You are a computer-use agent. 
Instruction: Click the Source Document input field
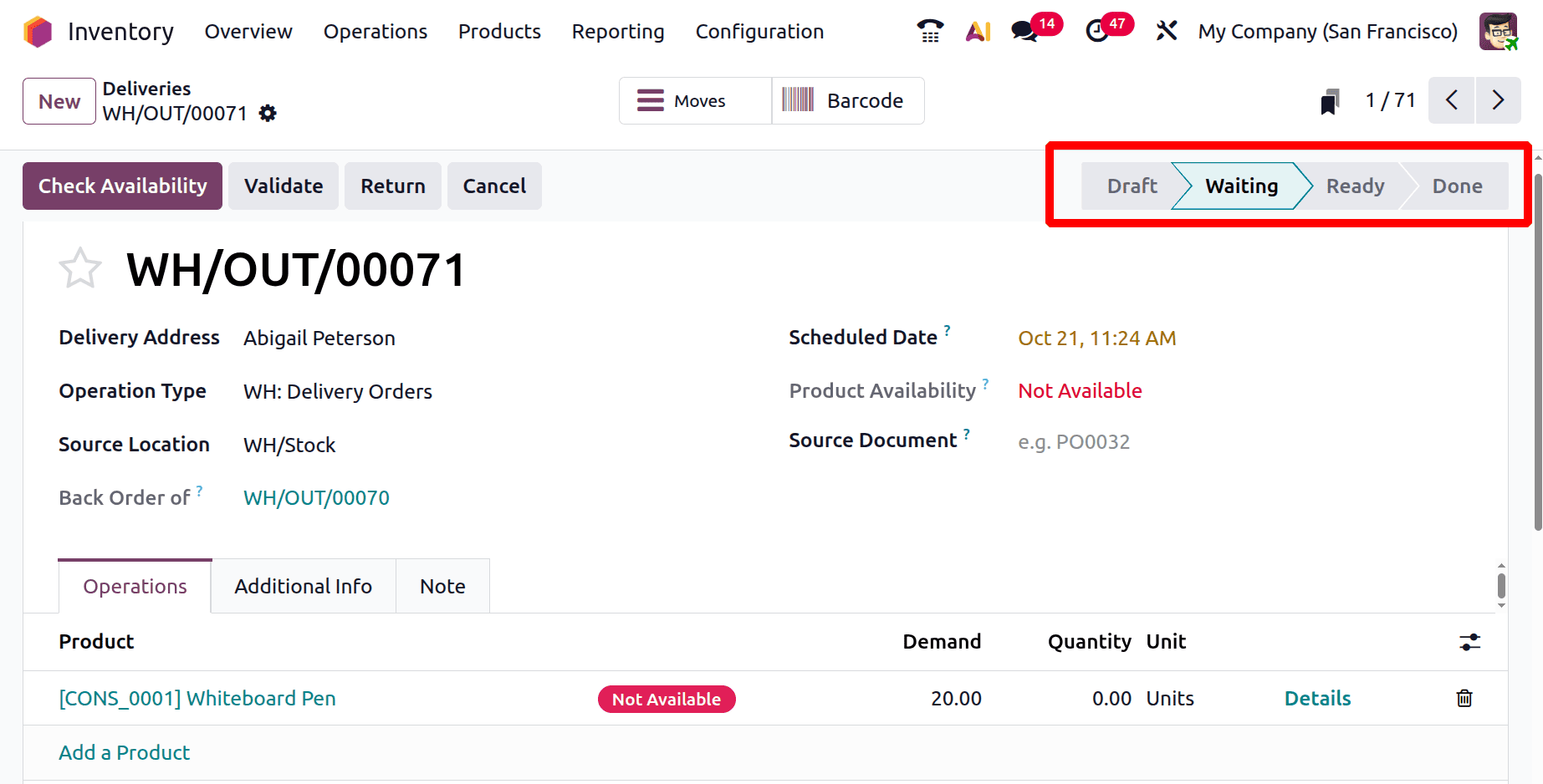pyautogui.click(x=1171, y=442)
